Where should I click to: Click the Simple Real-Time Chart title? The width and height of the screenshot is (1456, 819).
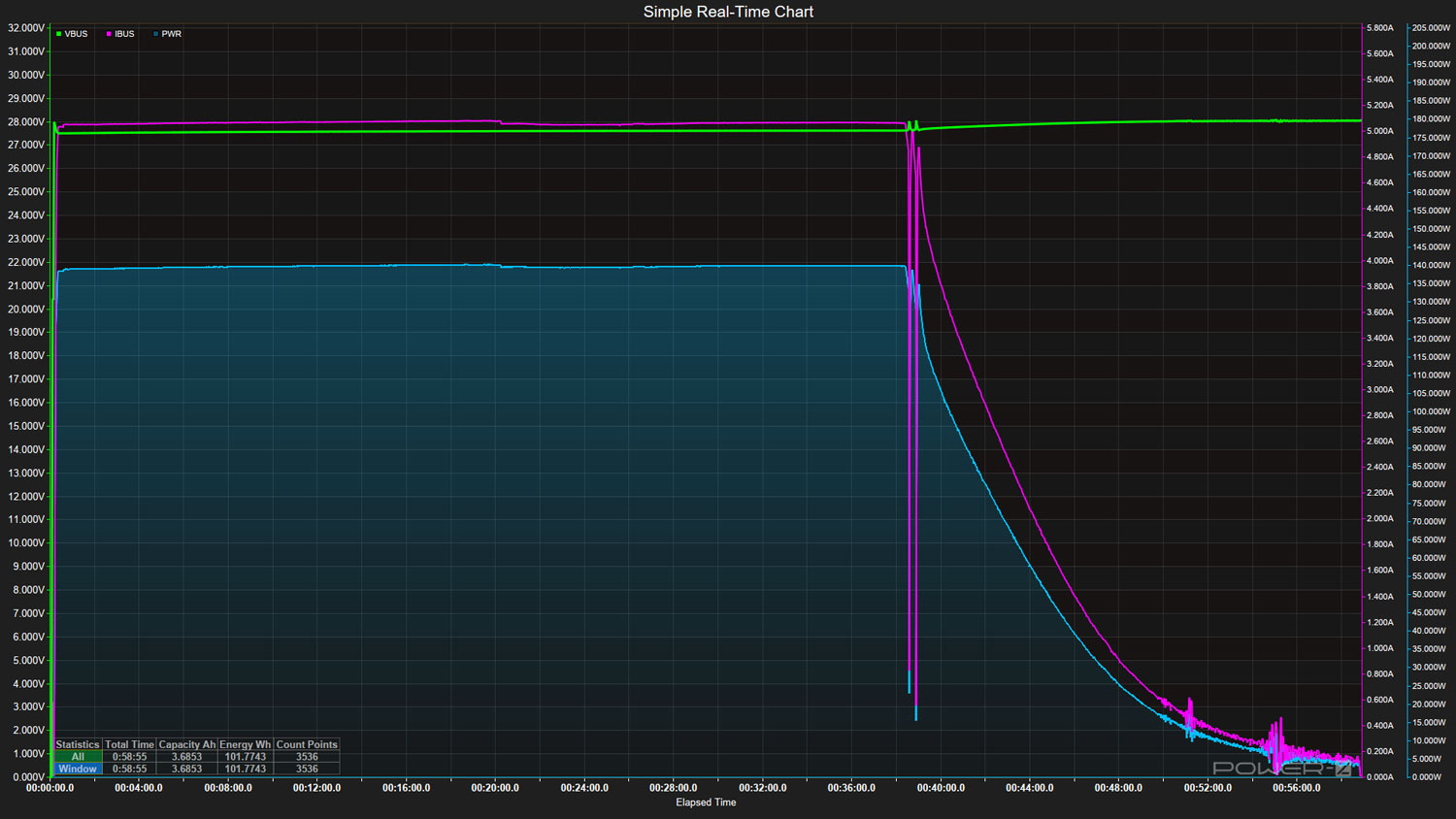[x=728, y=12]
